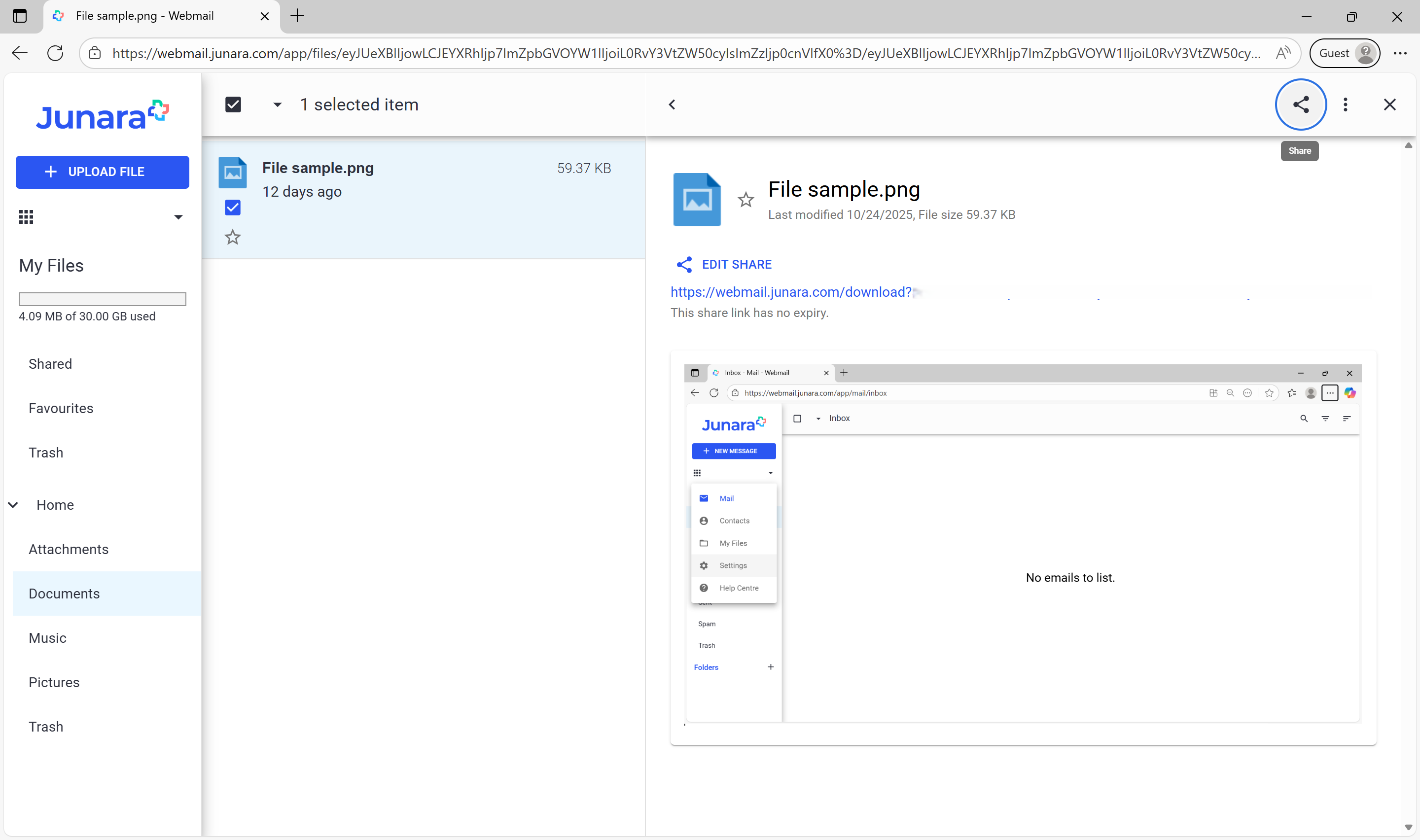Image resolution: width=1420 pixels, height=840 pixels.
Task: Click the storage usage progress bar
Action: pyautogui.click(x=103, y=299)
